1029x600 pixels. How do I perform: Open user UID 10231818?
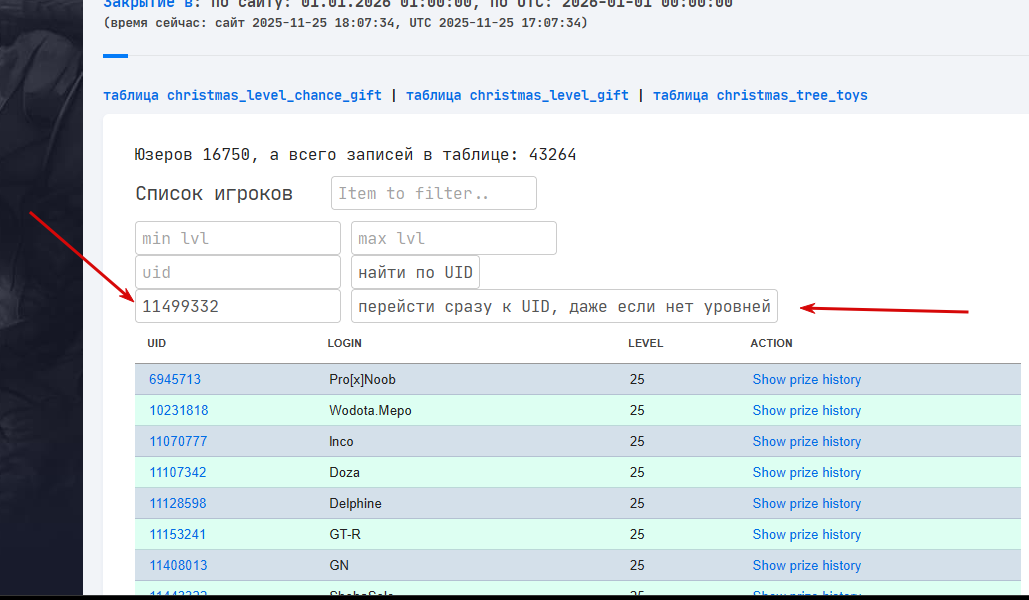[x=178, y=410]
